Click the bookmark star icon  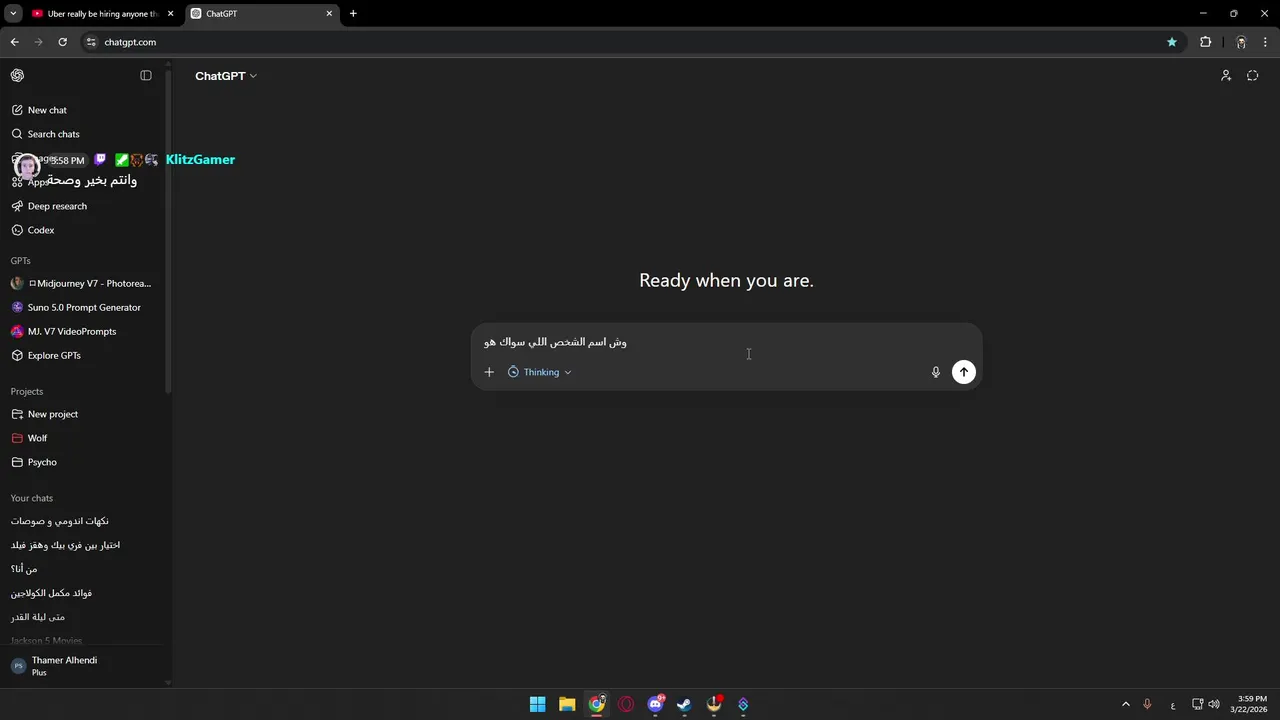1172,42
